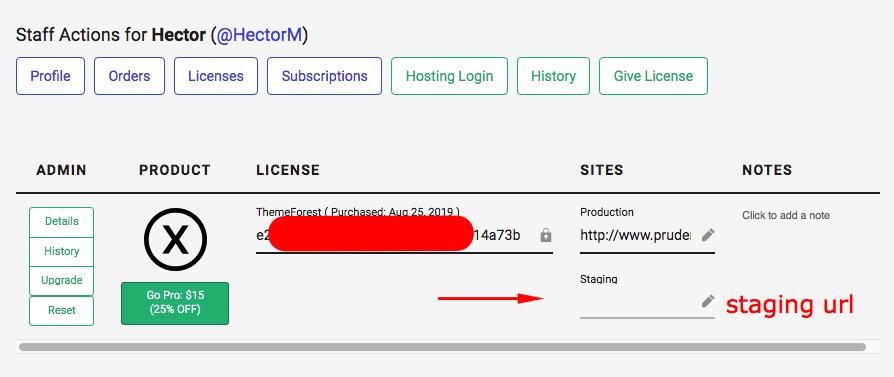The height and width of the screenshot is (377, 894).
Task: Go to the Licenses section
Action: (216, 76)
